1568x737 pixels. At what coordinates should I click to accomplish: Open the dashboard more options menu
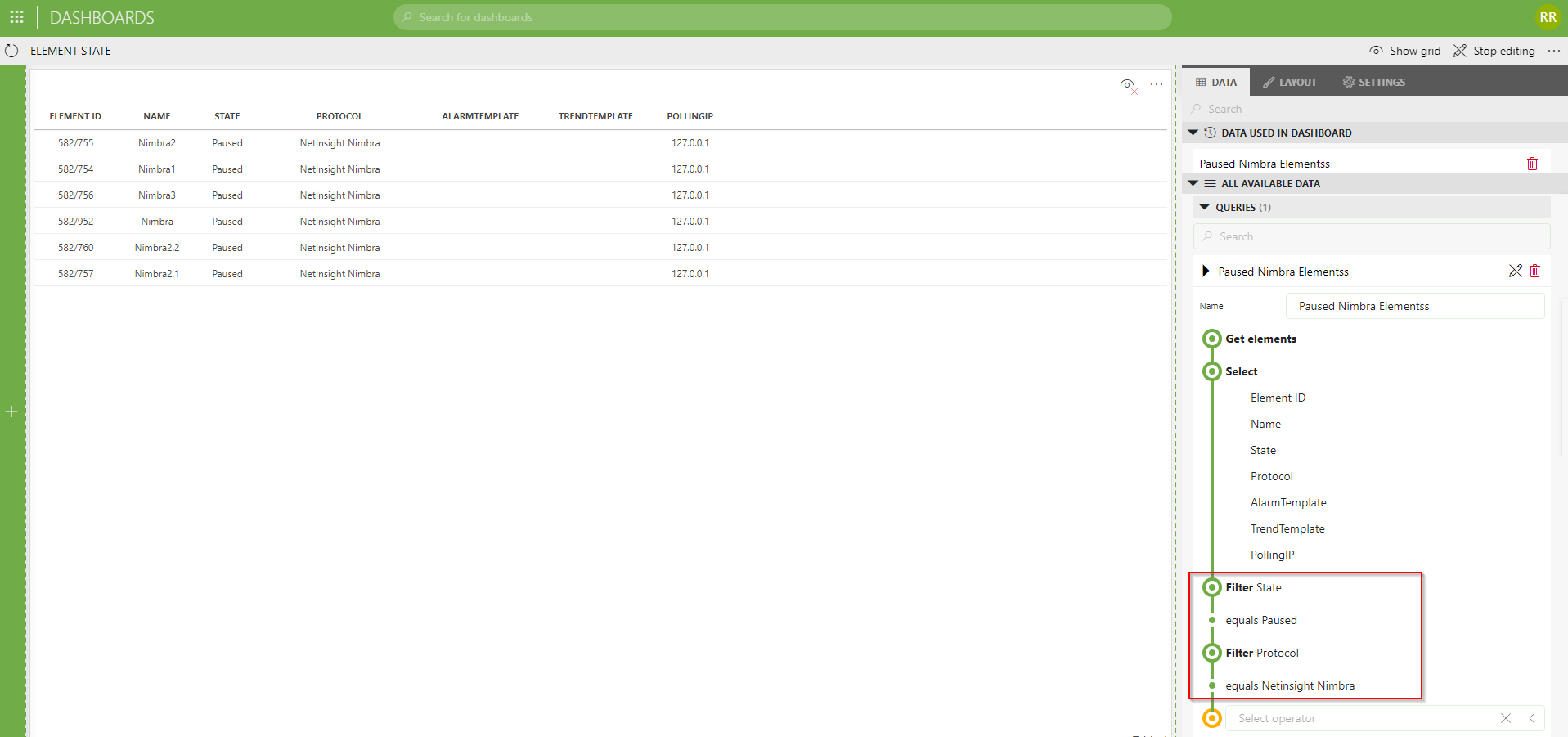[1554, 51]
